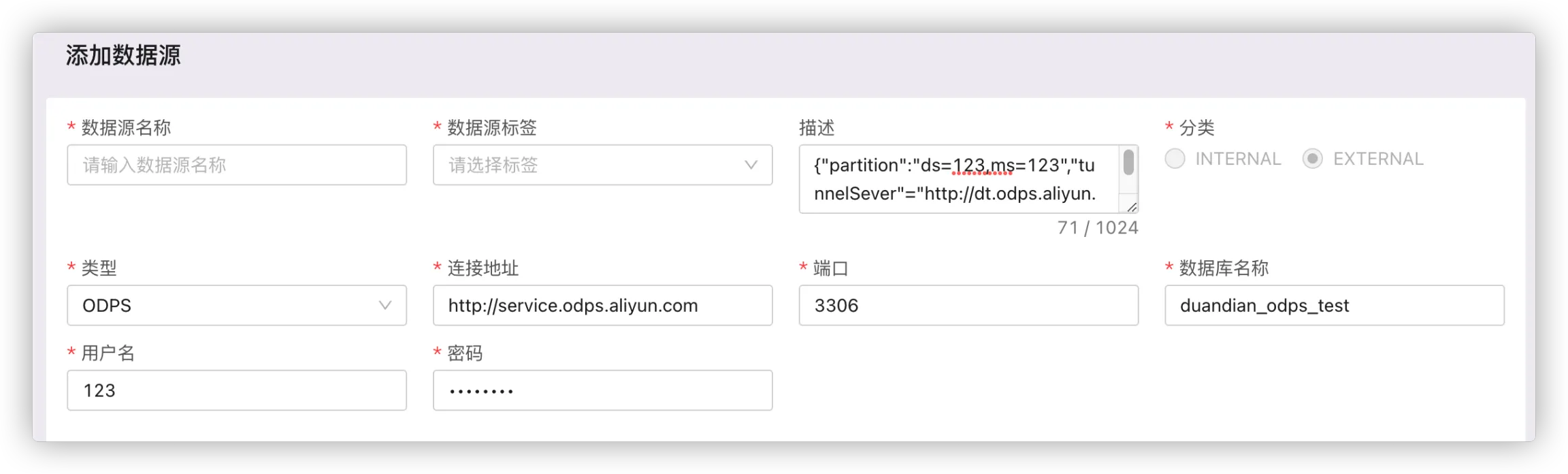Click the 分类 field label
Screen dimensions: 1568x474
tap(1196, 127)
